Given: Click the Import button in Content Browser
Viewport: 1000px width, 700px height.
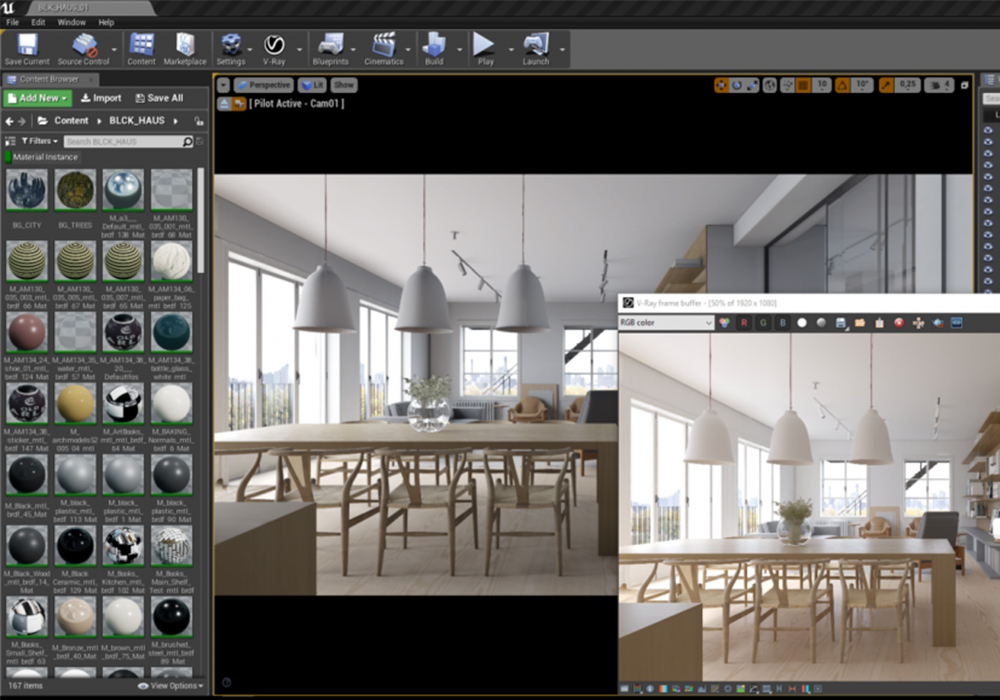Looking at the screenshot, I should coord(101,98).
